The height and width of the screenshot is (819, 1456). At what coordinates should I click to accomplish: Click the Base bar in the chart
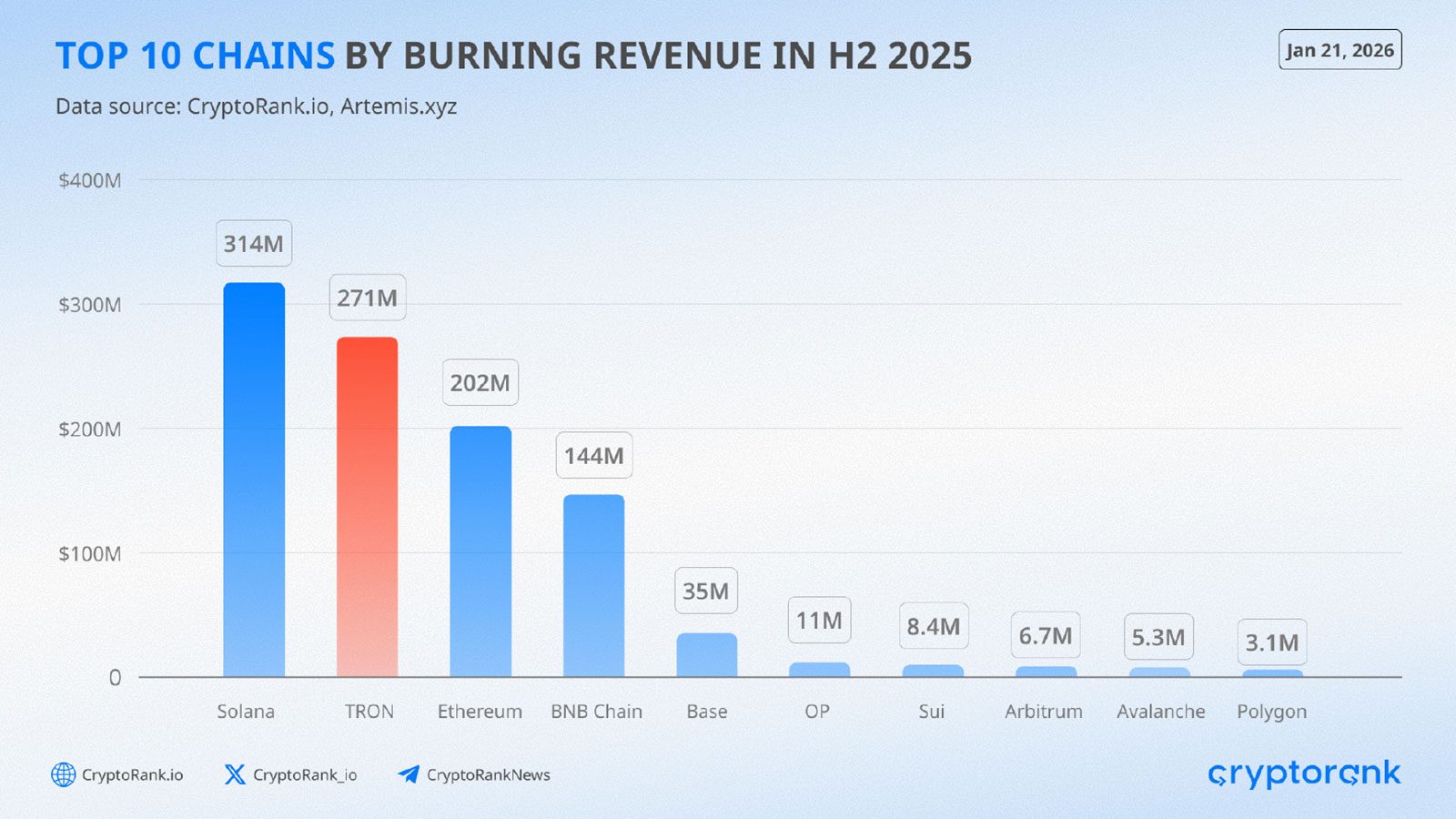tap(706, 654)
